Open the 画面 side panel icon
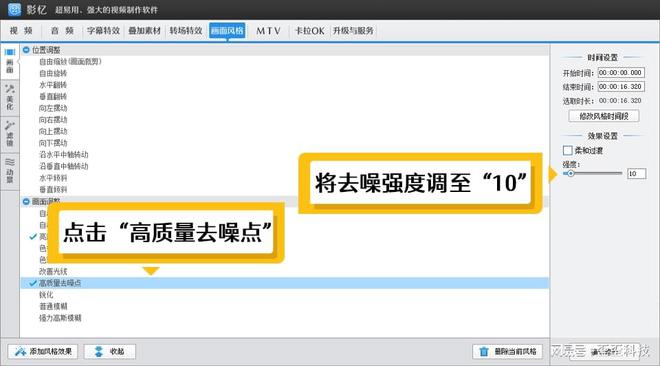660x366 pixels. point(10,61)
